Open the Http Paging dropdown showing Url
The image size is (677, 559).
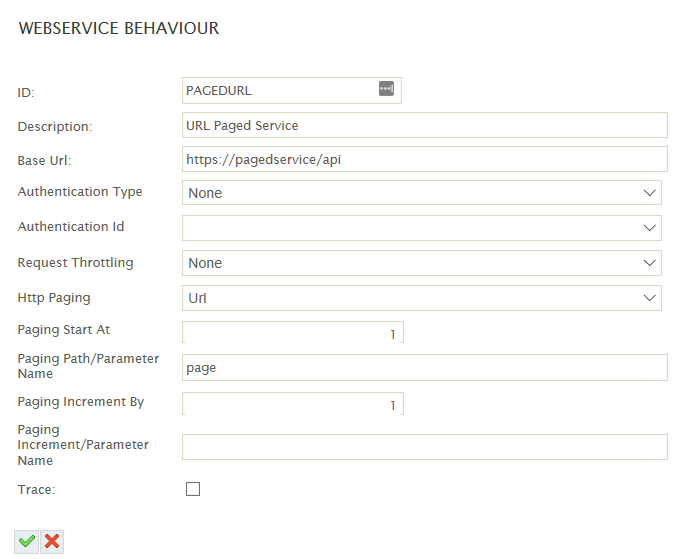(422, 298)
